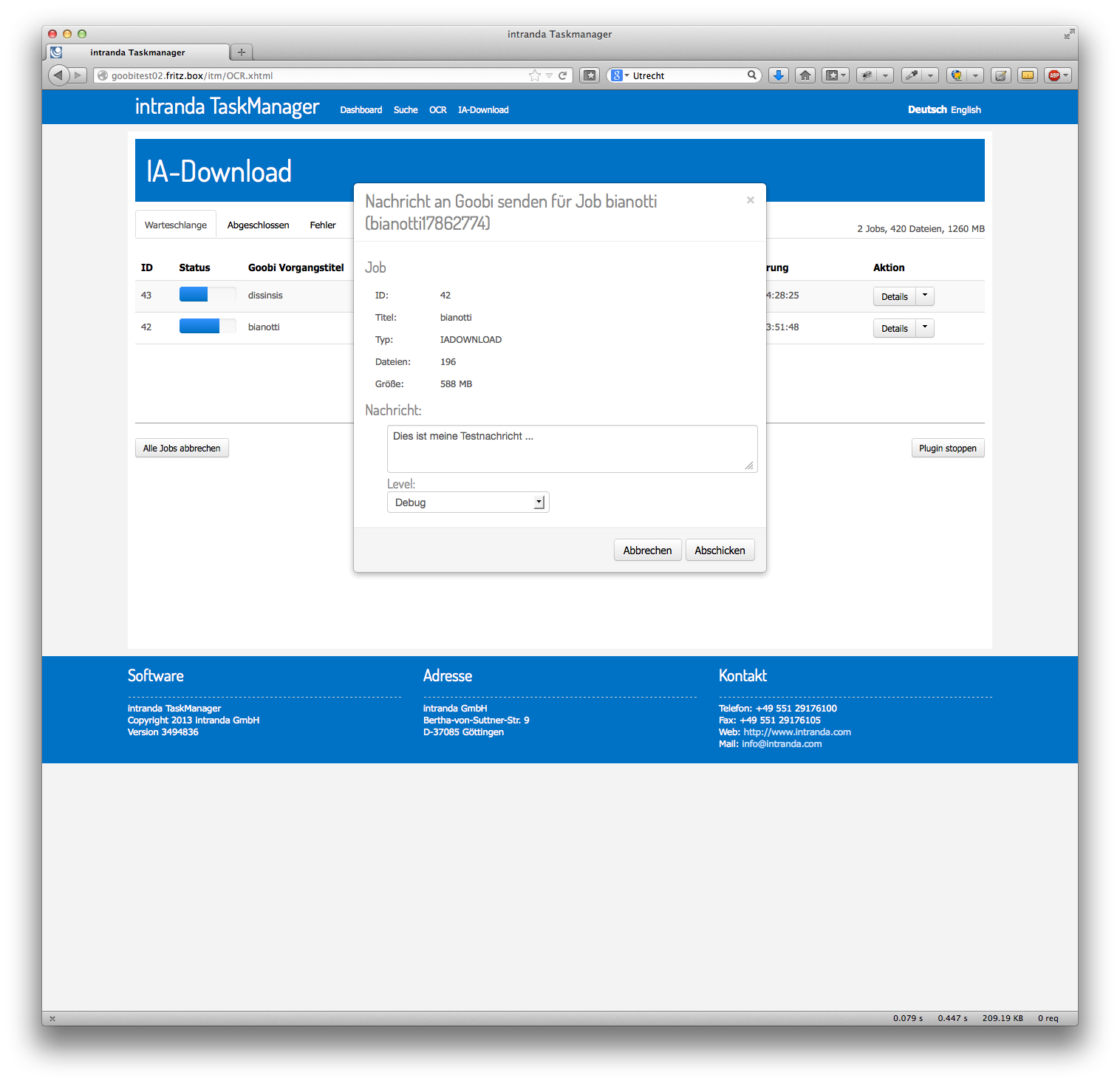The width and height of the screenshot is (1120, 1084).
Task: Click the fullscreen arrows in title bar
Action: (x=1069, y=34)
